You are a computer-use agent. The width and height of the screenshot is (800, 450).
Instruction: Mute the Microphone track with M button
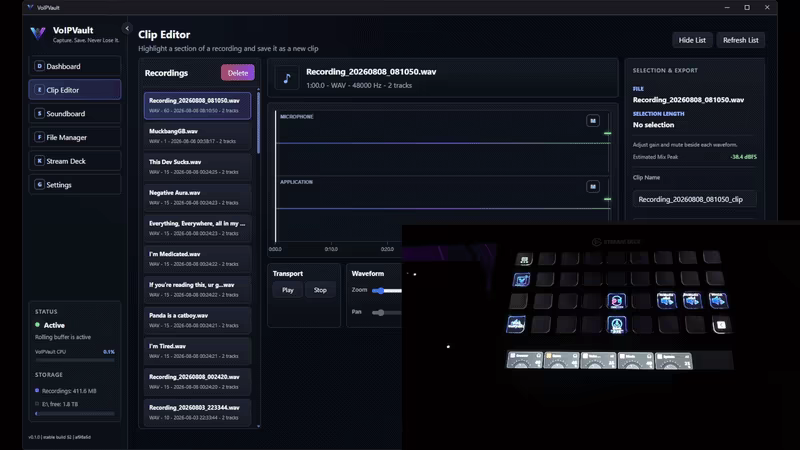point(593,121)
